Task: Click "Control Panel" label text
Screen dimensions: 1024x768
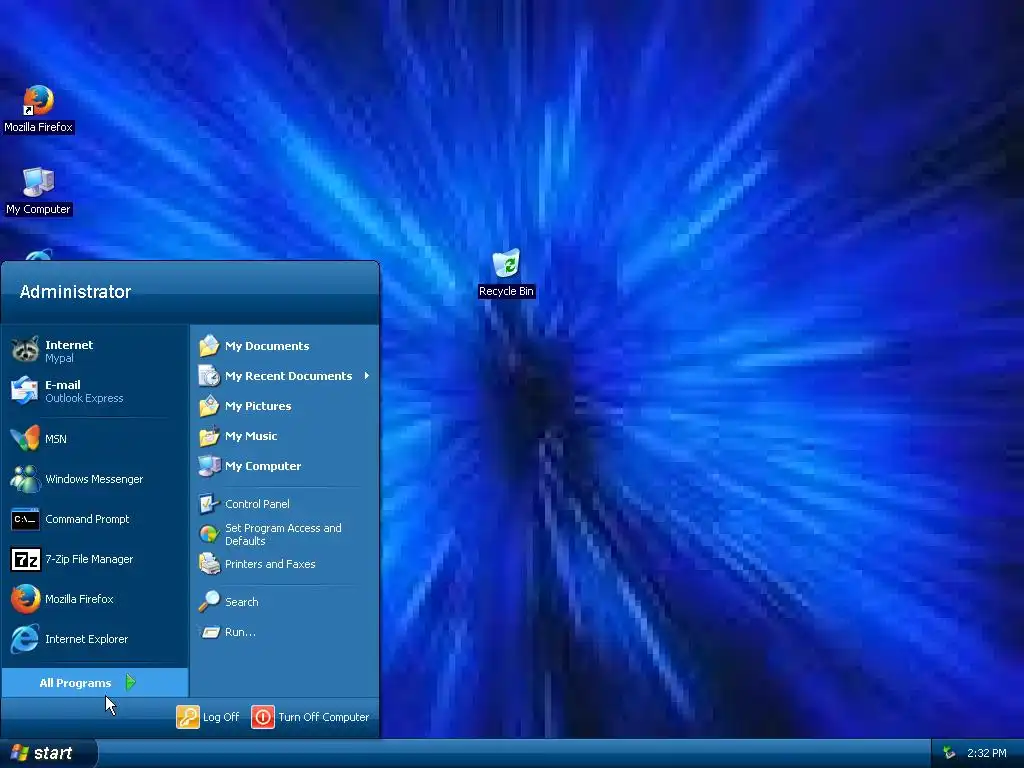Action: [x=257, y=504]
